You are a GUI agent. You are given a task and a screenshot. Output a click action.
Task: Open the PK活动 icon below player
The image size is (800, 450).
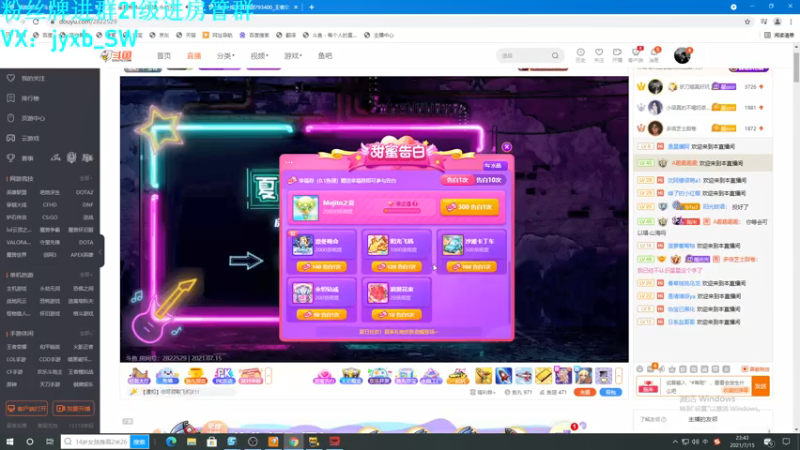pyautogui.click(x=223, y=376)
